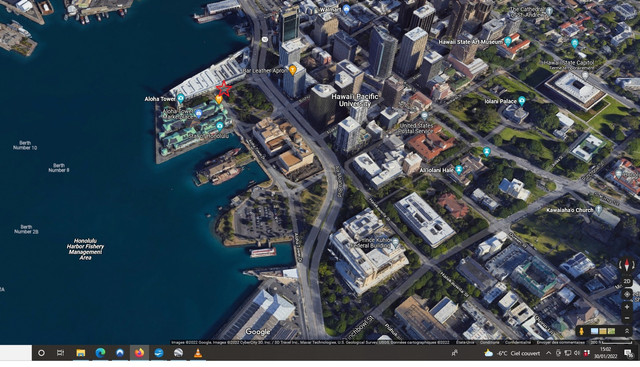
Task: Select the Aliiolani Hale map pin
Action: coord(459,169)
